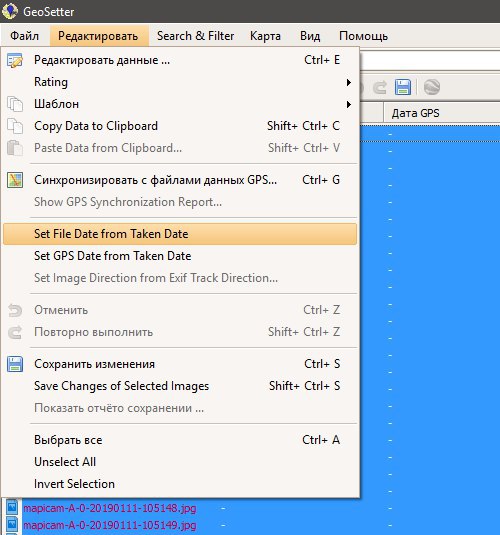Choose Редактировать данные menu entry

[x=180, y=60]
